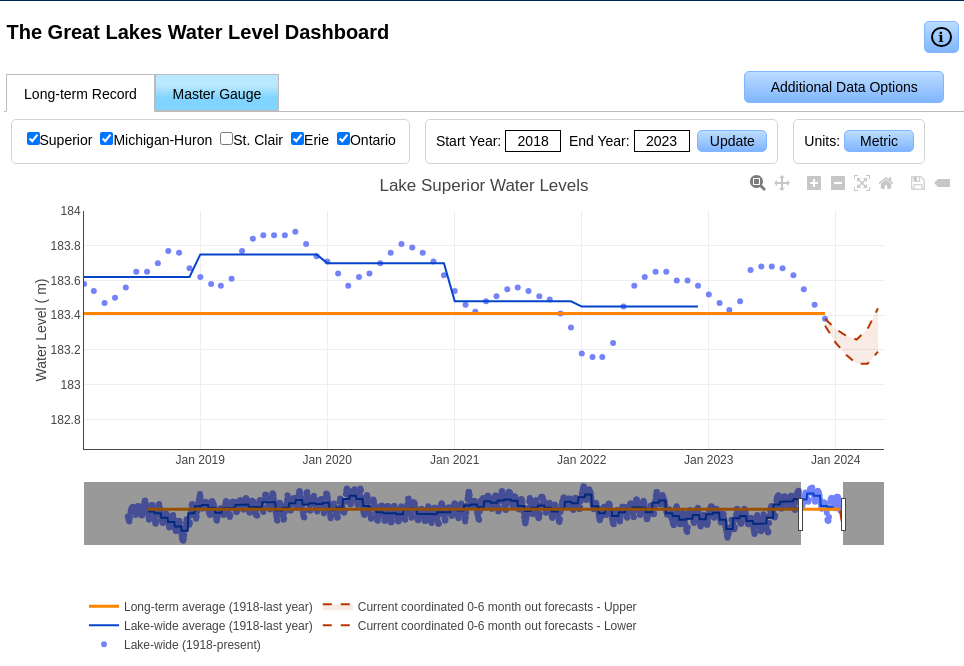The width and height of the screenshot is (964, 666).
Task: Click the 183.8 y-axis tick label
Action: [x=65, y=246]
